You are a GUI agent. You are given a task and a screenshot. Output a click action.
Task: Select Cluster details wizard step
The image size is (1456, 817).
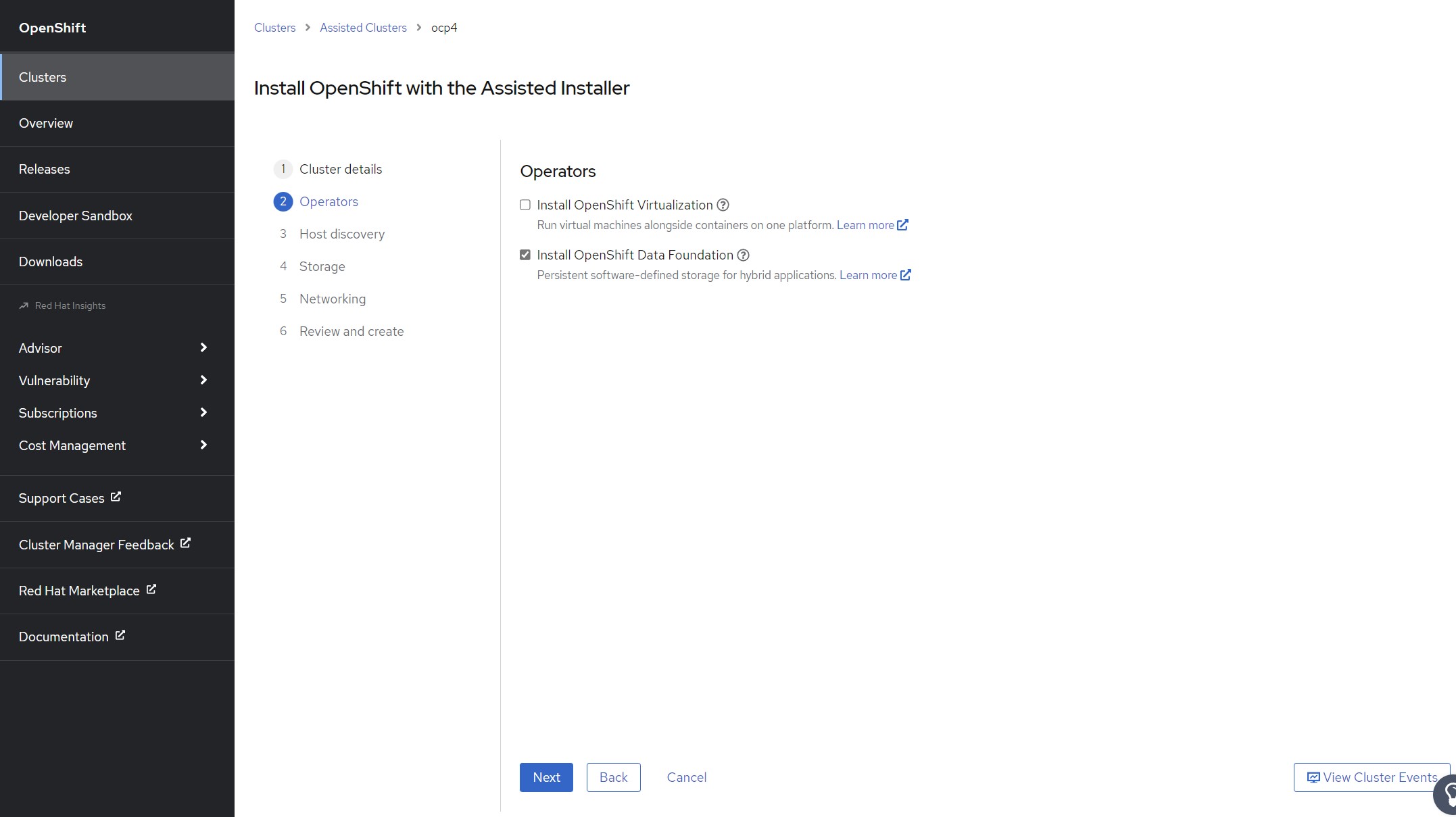341,169
